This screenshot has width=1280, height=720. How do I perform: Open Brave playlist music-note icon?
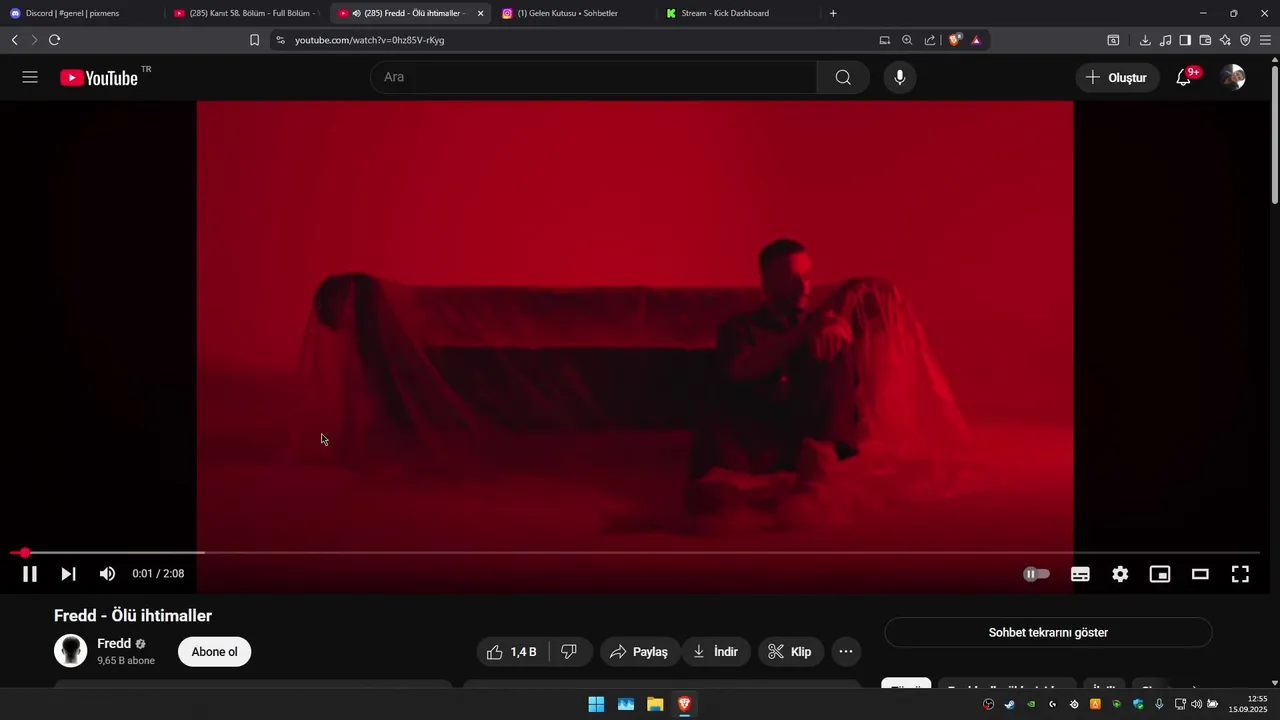pos(1165,40)
